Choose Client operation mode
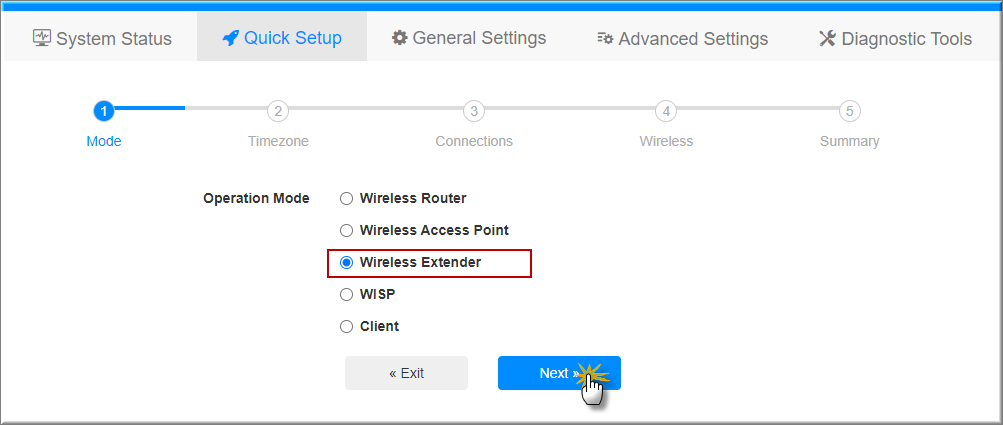The image size is (1003, 425). (x=347, y=326)
